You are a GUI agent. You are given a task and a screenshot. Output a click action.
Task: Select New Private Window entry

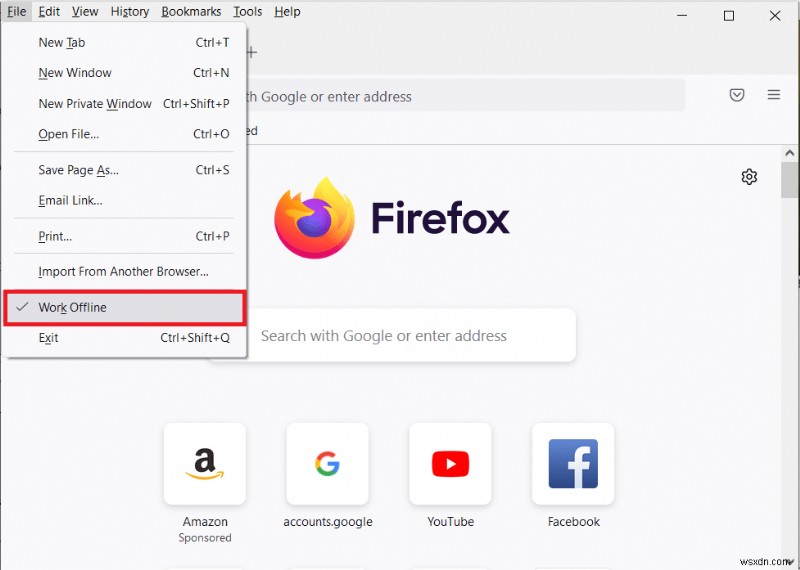[124, 104]
